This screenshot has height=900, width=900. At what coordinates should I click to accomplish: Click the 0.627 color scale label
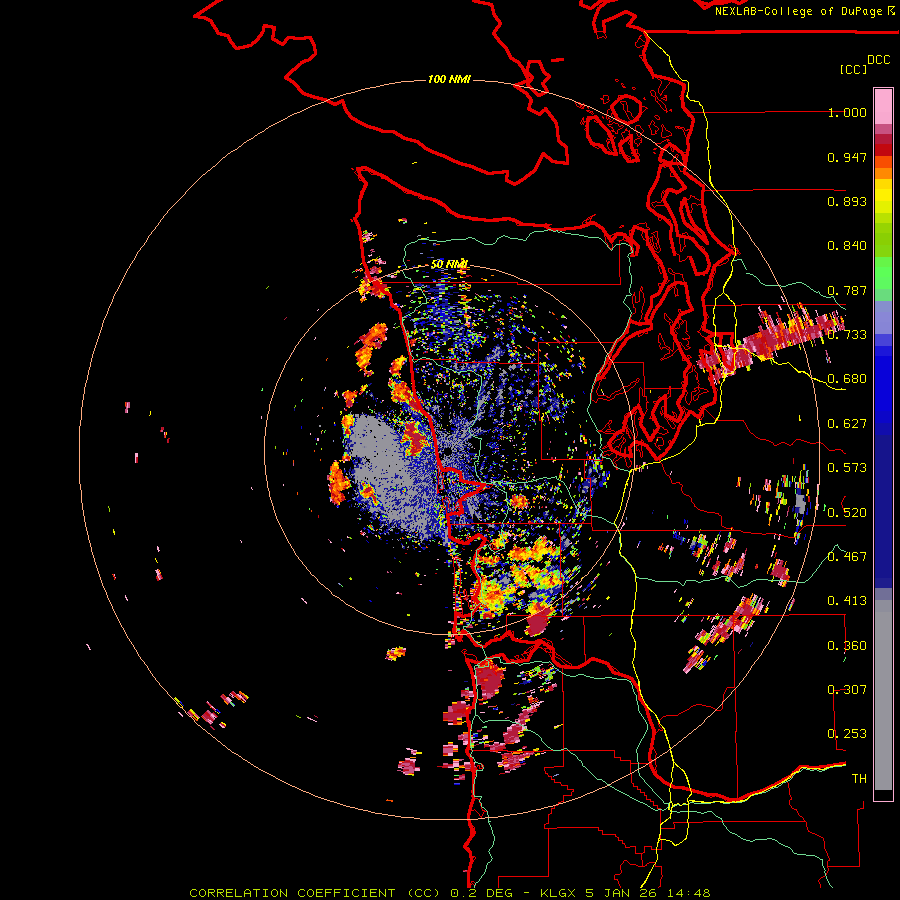point(847,424)
